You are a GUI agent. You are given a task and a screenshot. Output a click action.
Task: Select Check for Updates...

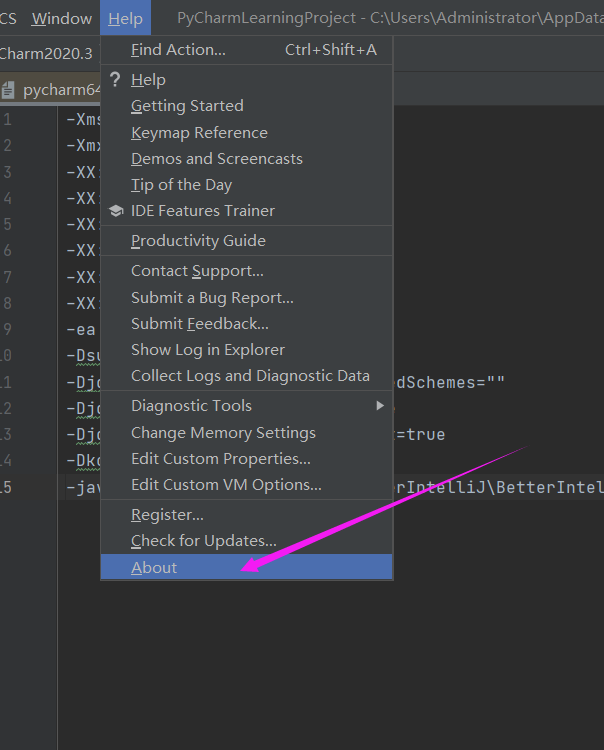tap(247, 541)
